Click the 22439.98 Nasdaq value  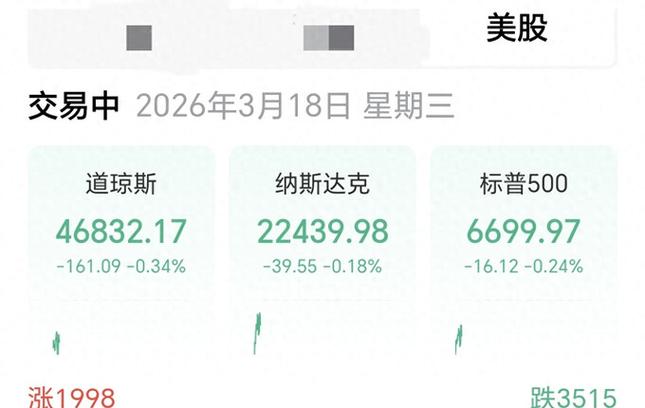pos(322,232)
